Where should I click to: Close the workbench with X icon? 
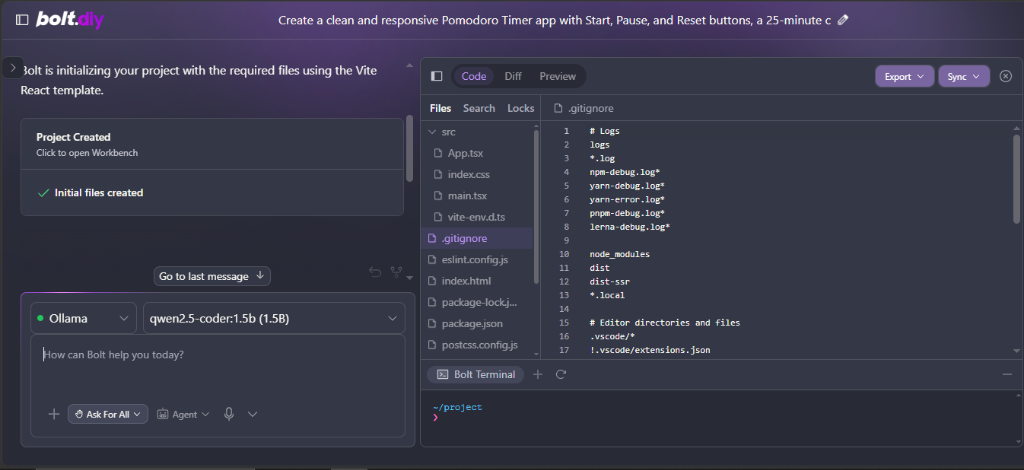(1006, 76)
